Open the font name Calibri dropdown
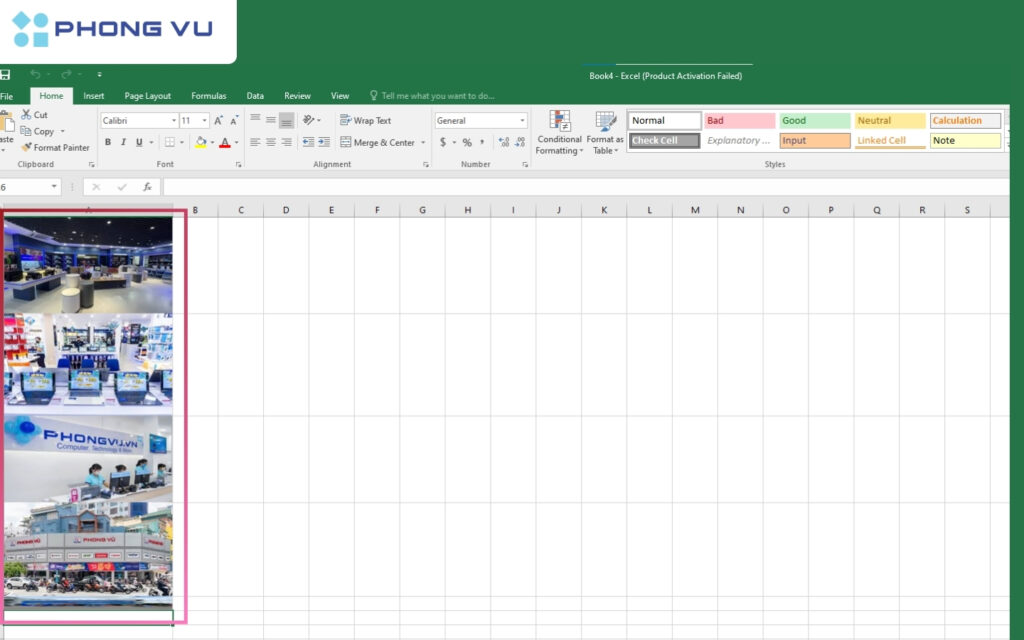 tap(174, 121)
